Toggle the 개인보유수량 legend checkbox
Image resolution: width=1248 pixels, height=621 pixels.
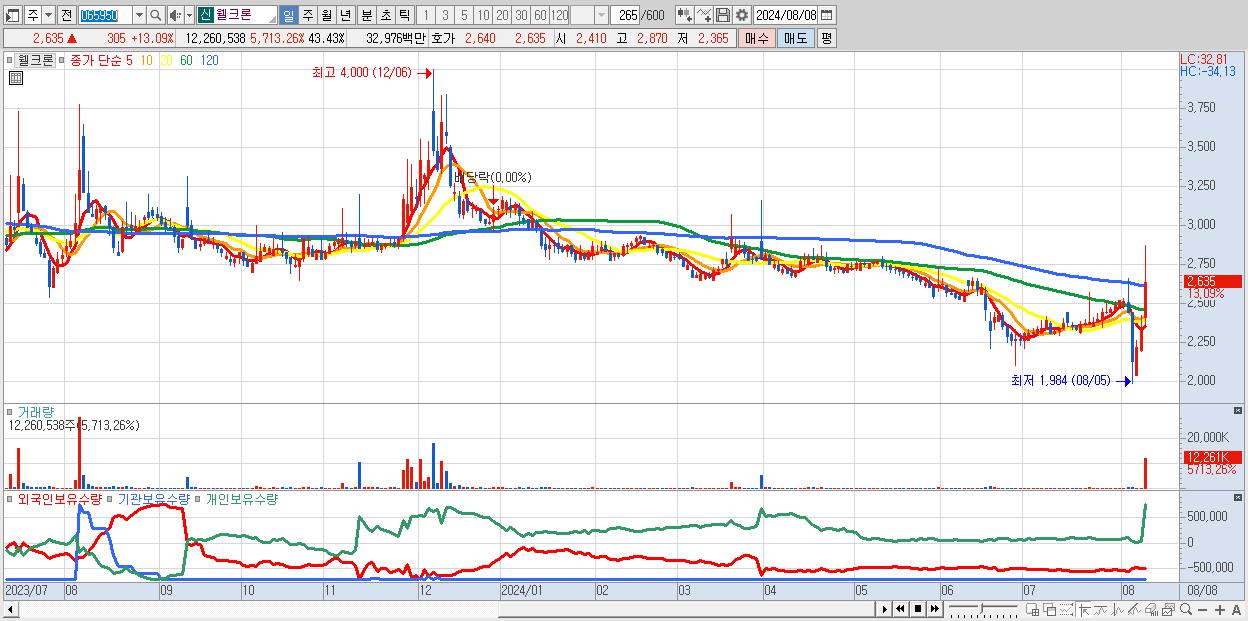pos(197,498)
